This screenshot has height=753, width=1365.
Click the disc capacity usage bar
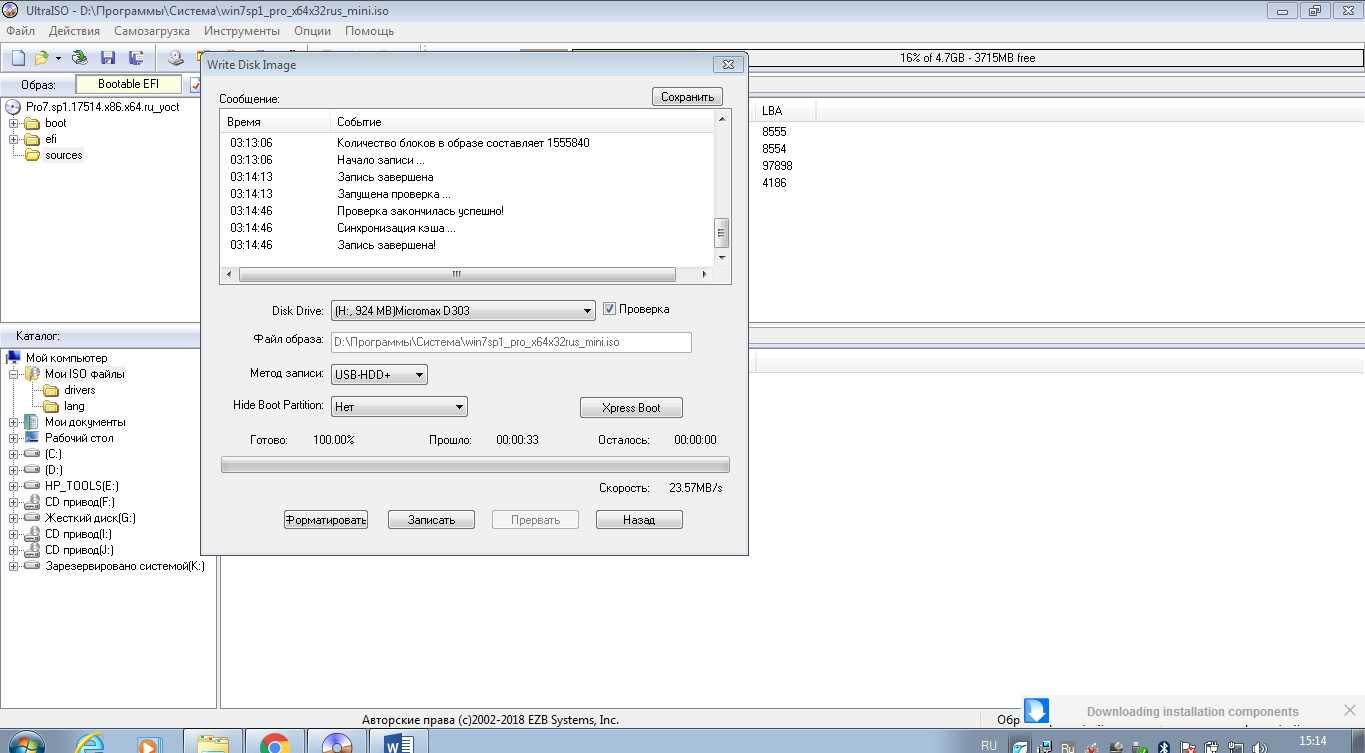click(x=966, y=58)
